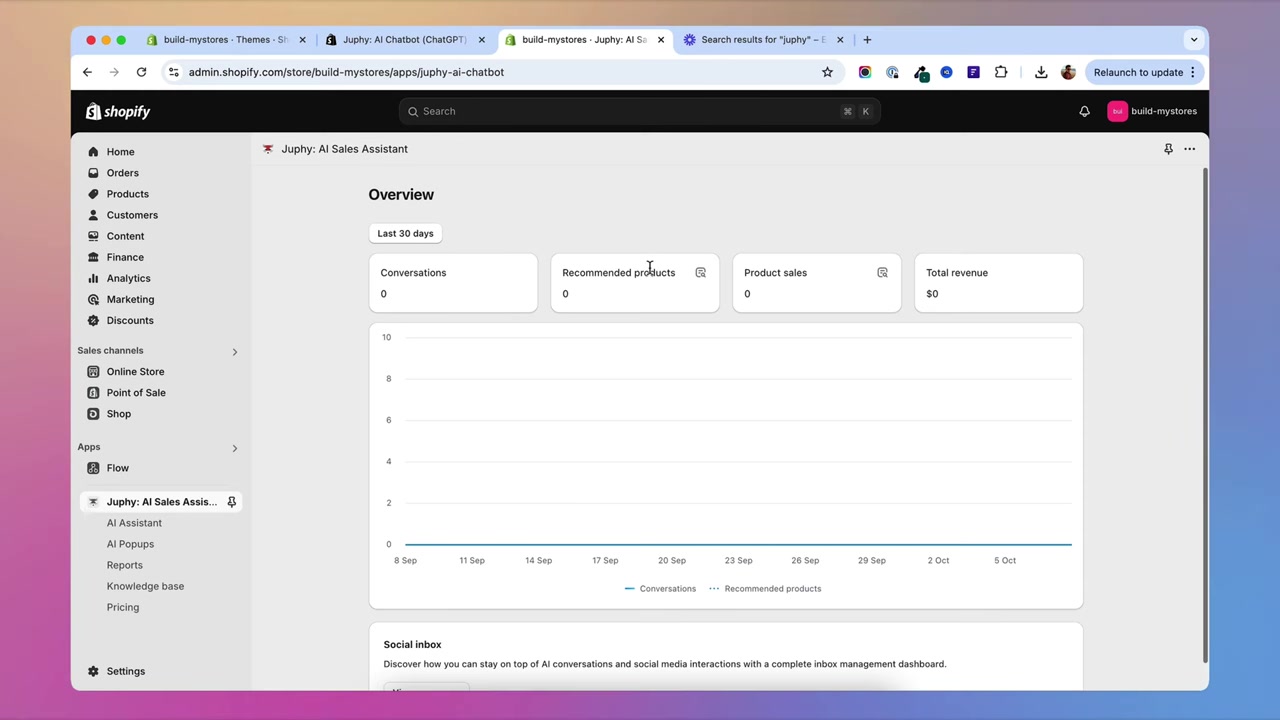
Task: Click the Conversations stat card
Action: [x=453, y=283]
